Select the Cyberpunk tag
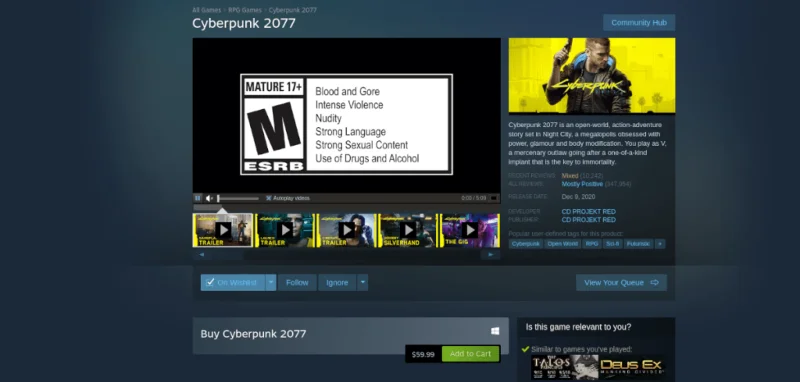 (x=526, y=244)
